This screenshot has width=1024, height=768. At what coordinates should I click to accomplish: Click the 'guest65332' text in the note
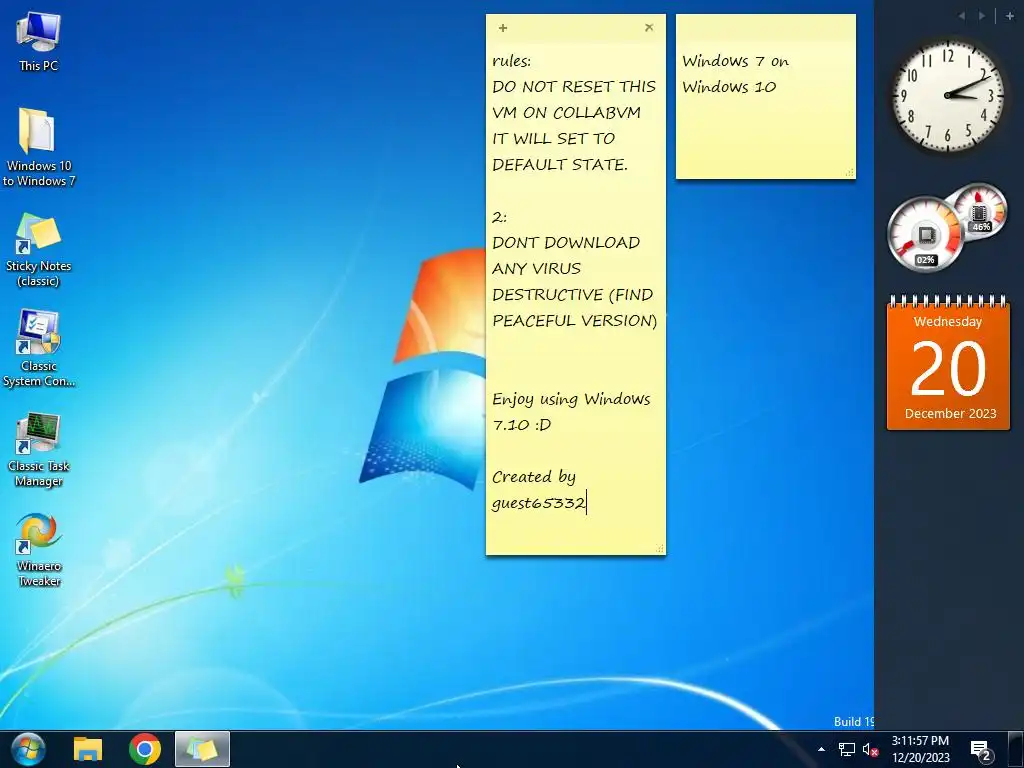click(538, 504)
